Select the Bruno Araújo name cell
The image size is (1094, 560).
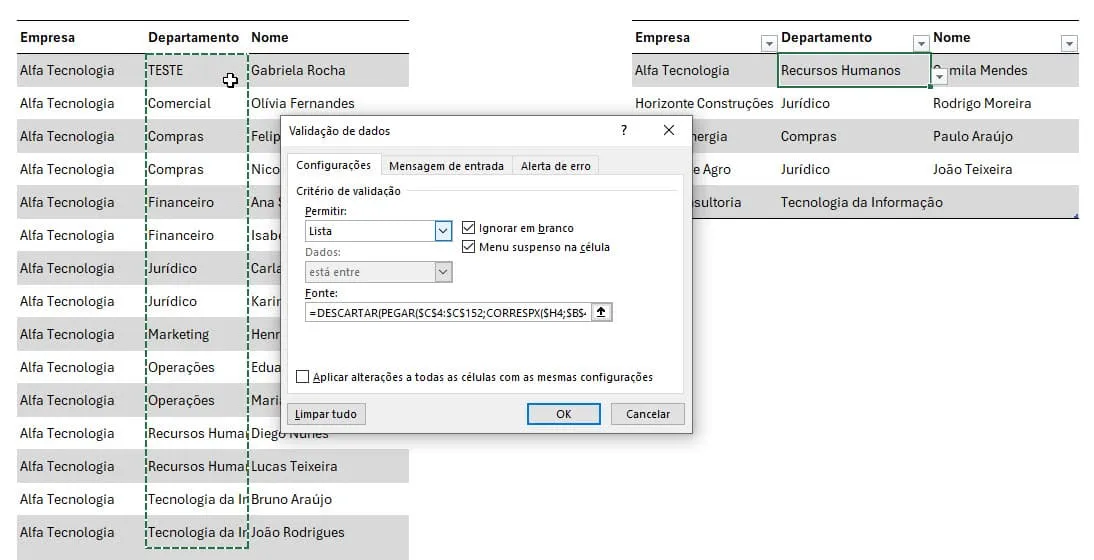point(329,499)
